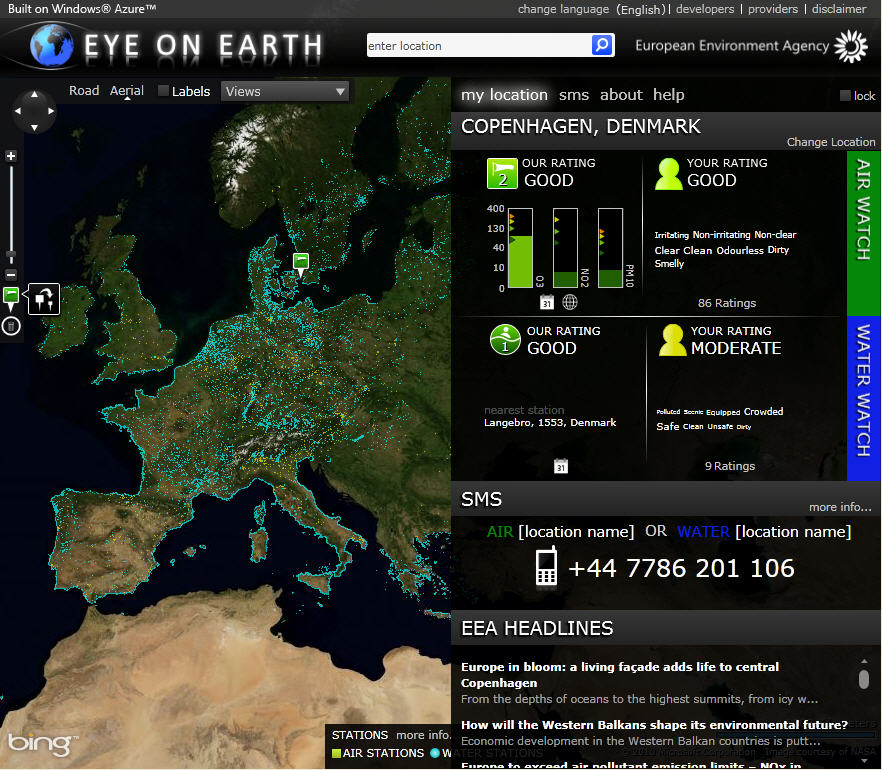
Task: Click the Change Location link
Action: (x=831, y=142)
